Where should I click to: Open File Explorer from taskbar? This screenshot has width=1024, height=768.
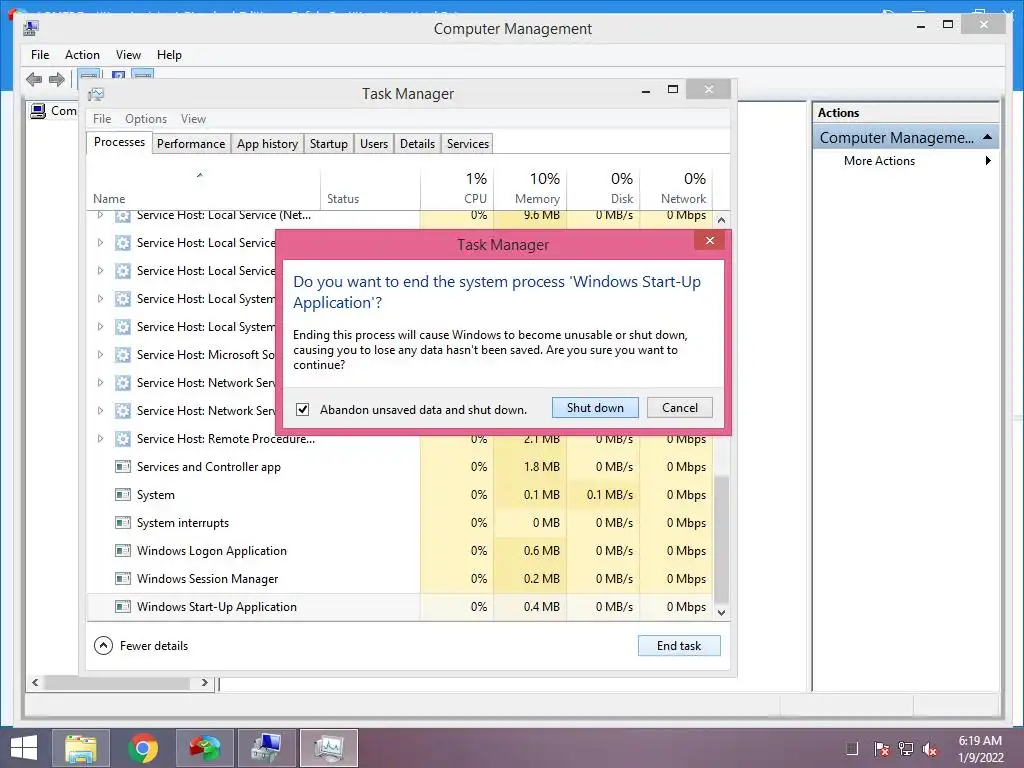(81, 748)
